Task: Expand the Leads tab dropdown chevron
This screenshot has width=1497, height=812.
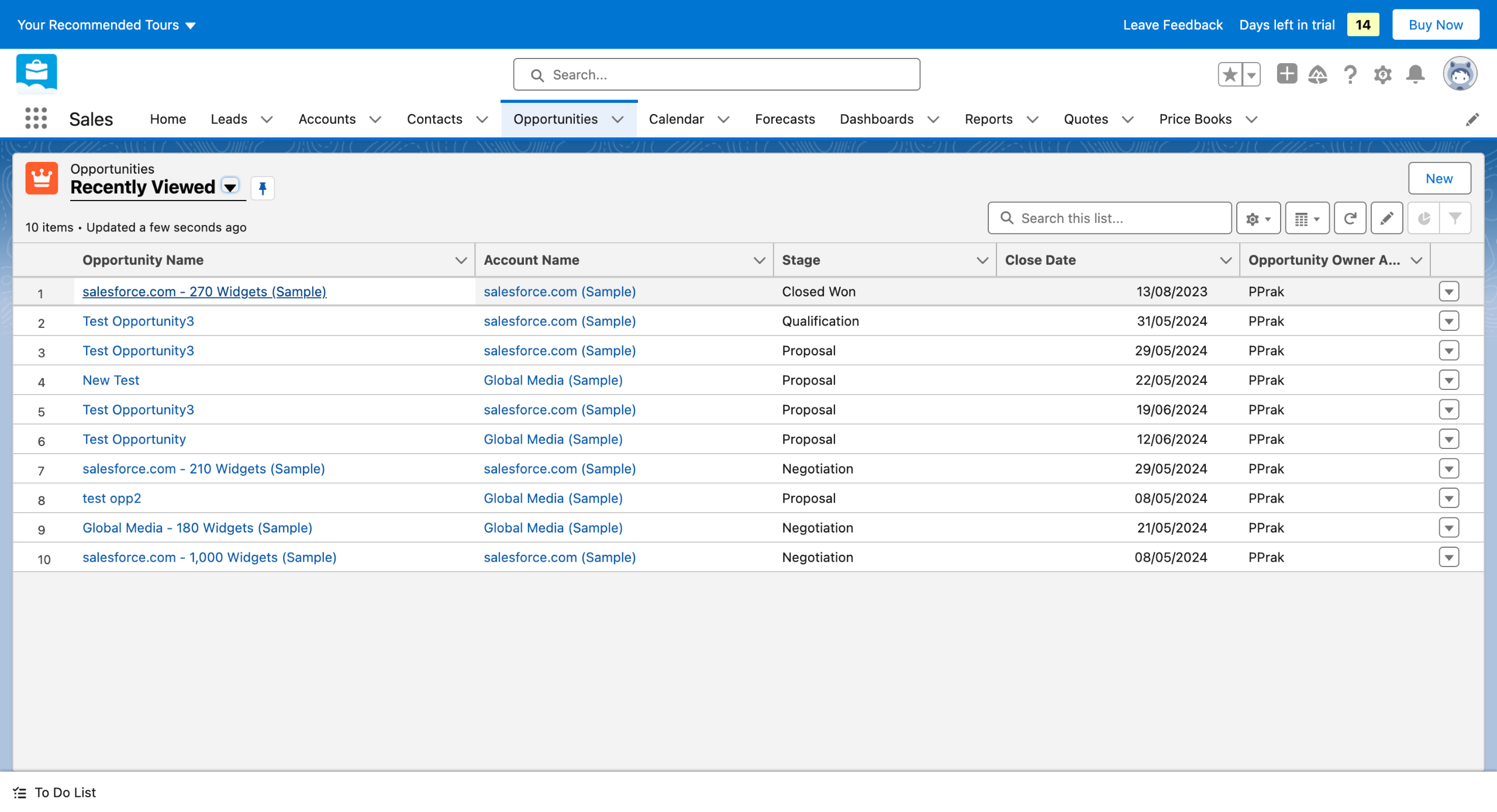Action: click(267, 119)
